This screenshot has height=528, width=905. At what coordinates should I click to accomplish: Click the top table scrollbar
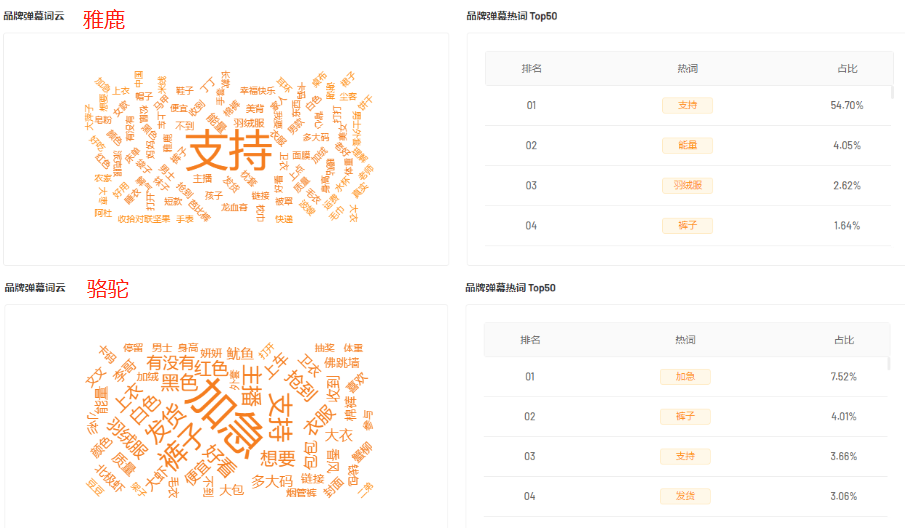892,92
